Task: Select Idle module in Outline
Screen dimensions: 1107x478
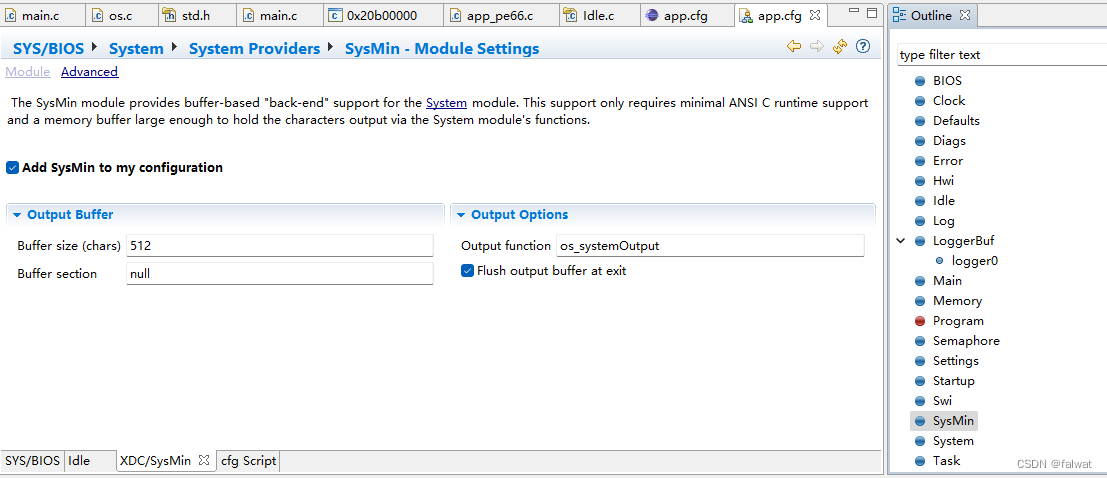Action: [x=943, y=201]
